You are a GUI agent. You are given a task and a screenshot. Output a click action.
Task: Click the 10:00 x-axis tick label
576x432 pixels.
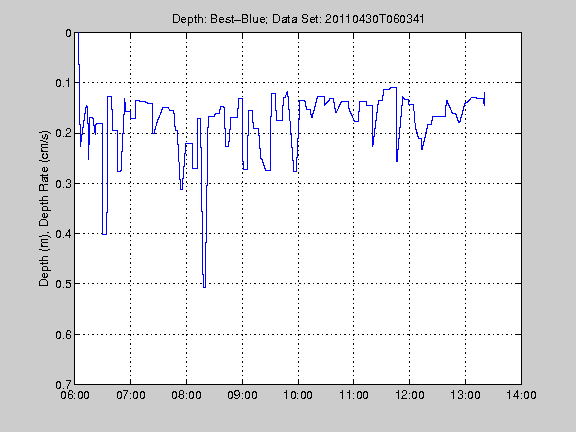point(298,395)
